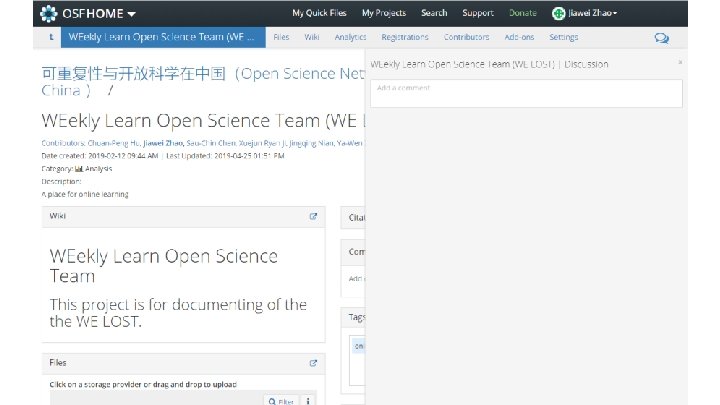Click the Files info icon button

point(308,401)
